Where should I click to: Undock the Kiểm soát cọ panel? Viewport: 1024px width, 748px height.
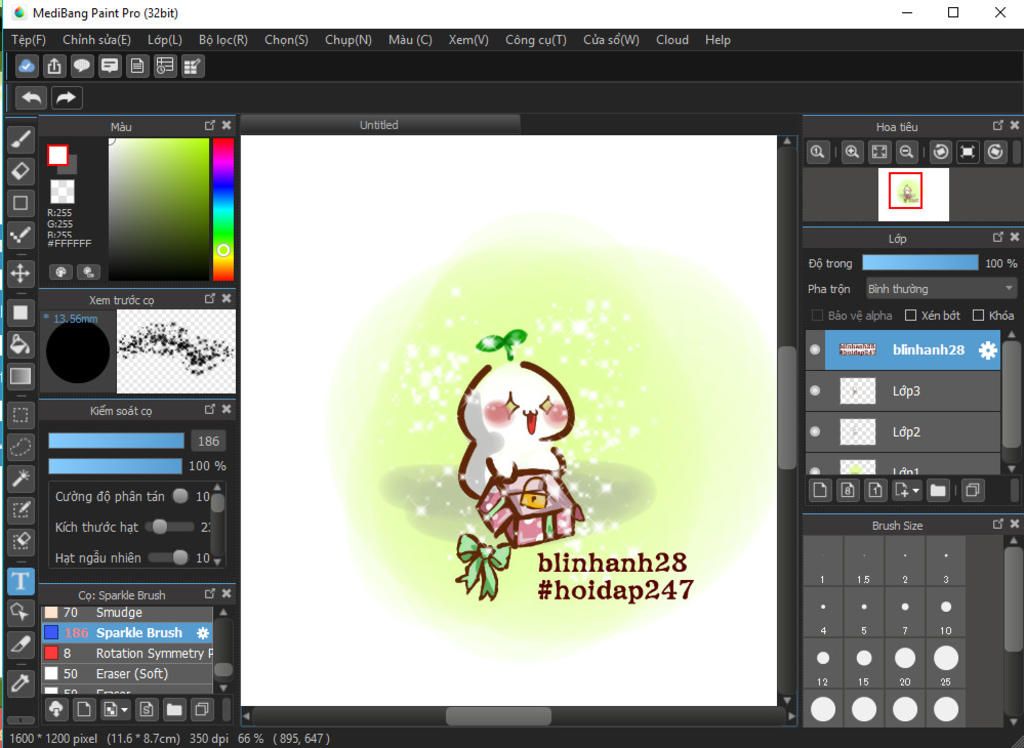tap(210, 409)
